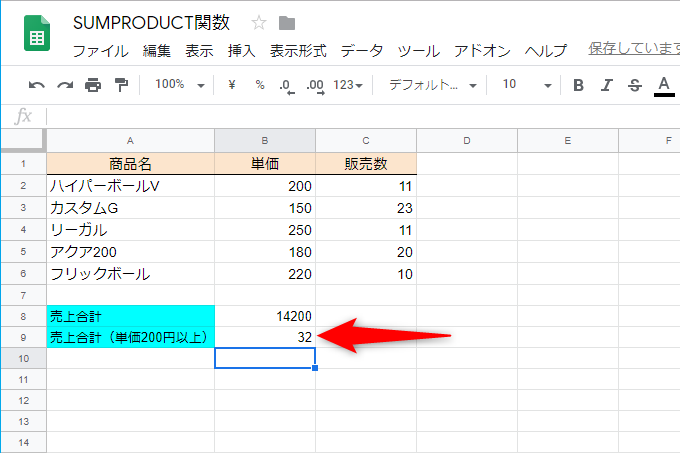Viewport: 680px width, 453px height.
Task: Select column E header
Action: pyautogui.click(x=567, y=140)
